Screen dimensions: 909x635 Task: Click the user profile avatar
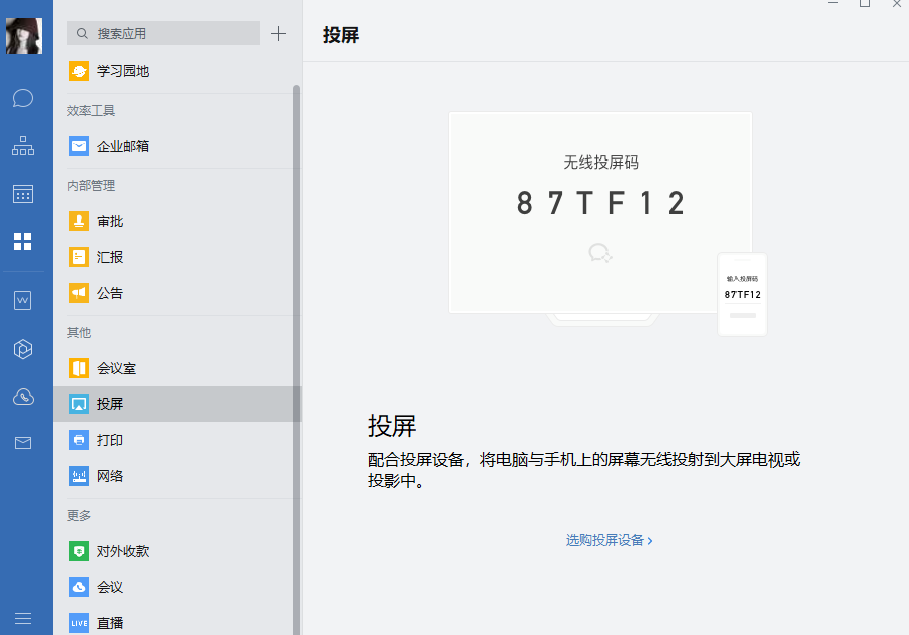click(23, 36)
